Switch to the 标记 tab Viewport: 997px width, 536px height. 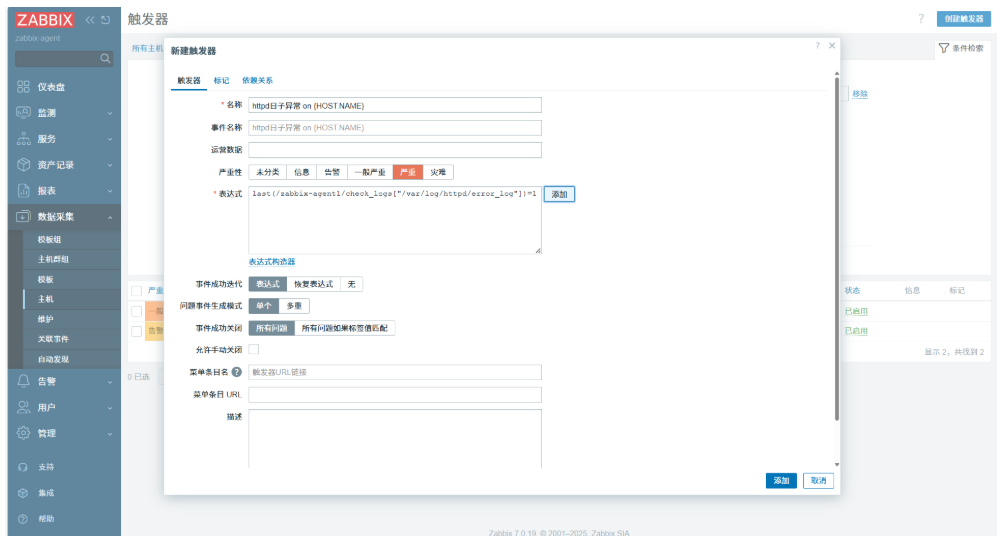coord(221,81)
